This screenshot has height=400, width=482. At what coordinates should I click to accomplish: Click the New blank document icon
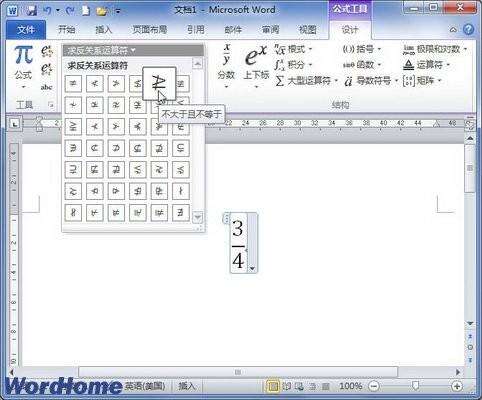pos(86,11)
